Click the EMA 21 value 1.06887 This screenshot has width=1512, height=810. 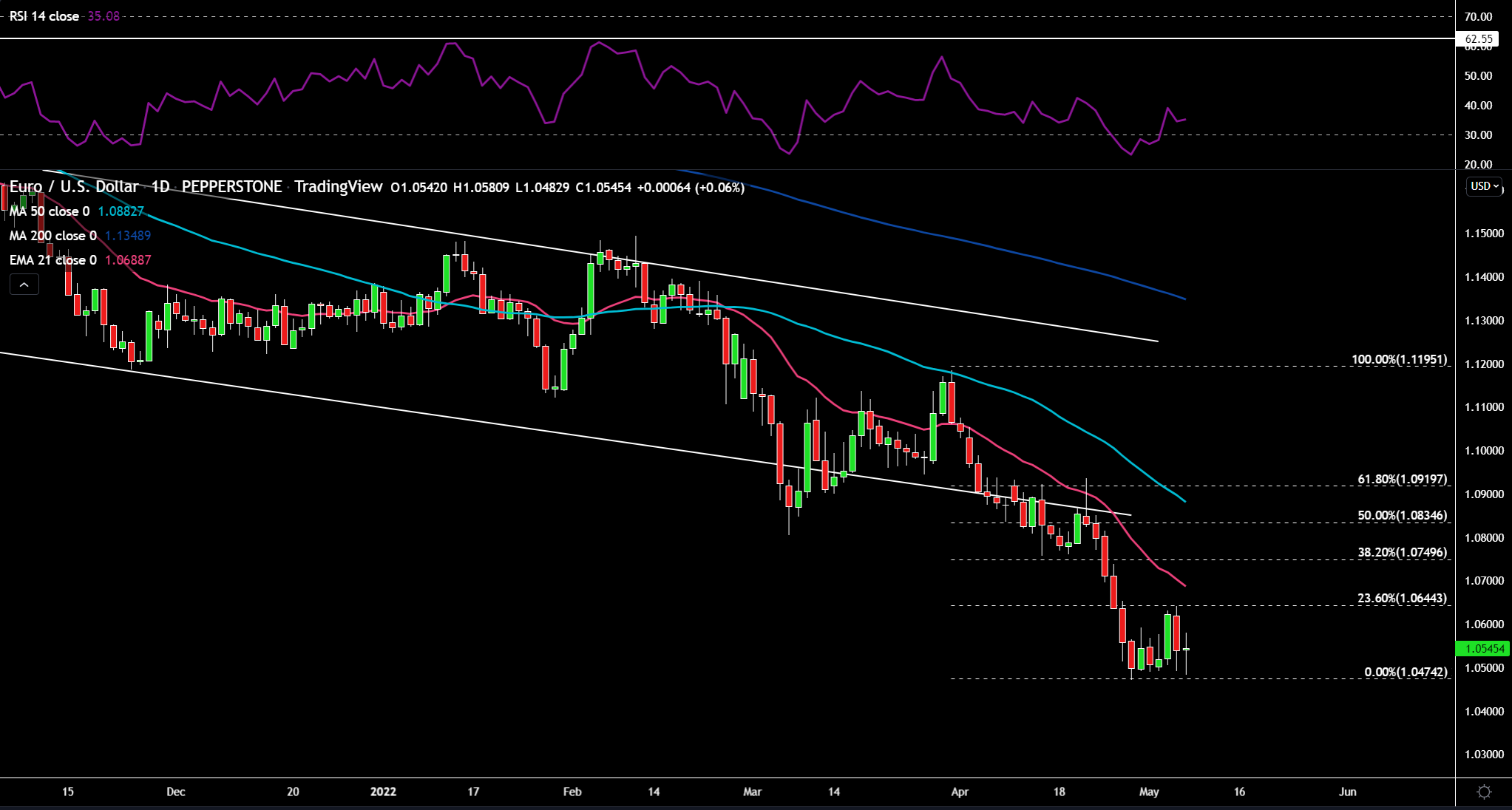(x=128, y=260)
